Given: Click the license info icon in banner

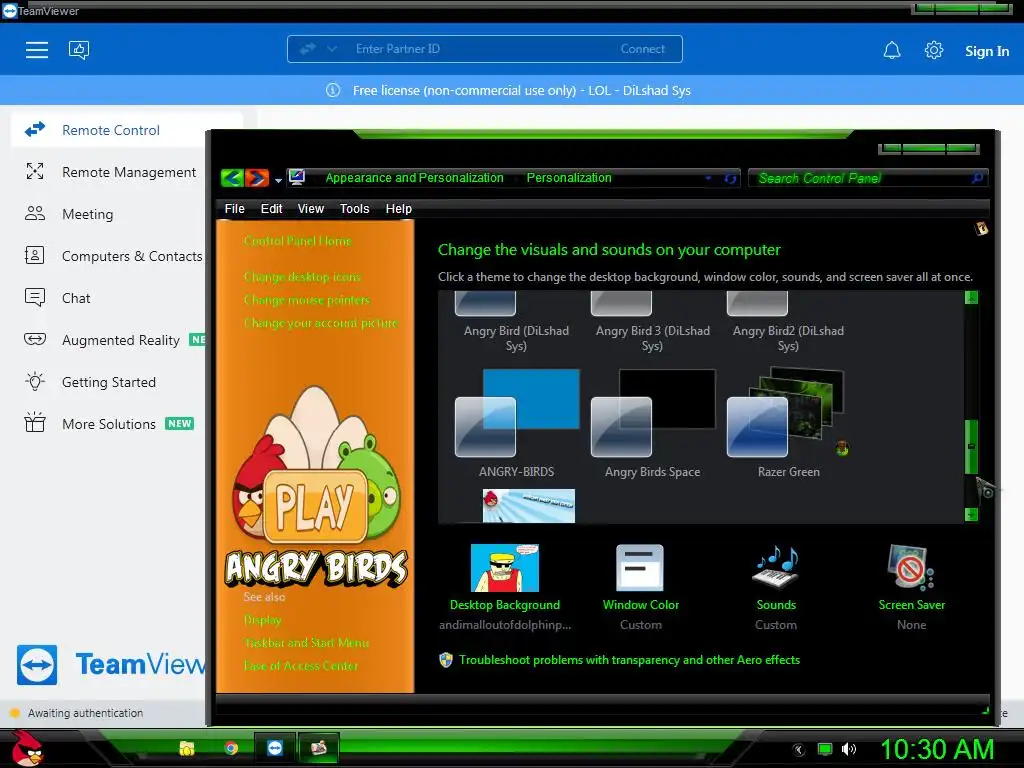Looking at the screenshot, I should point(333,90).
